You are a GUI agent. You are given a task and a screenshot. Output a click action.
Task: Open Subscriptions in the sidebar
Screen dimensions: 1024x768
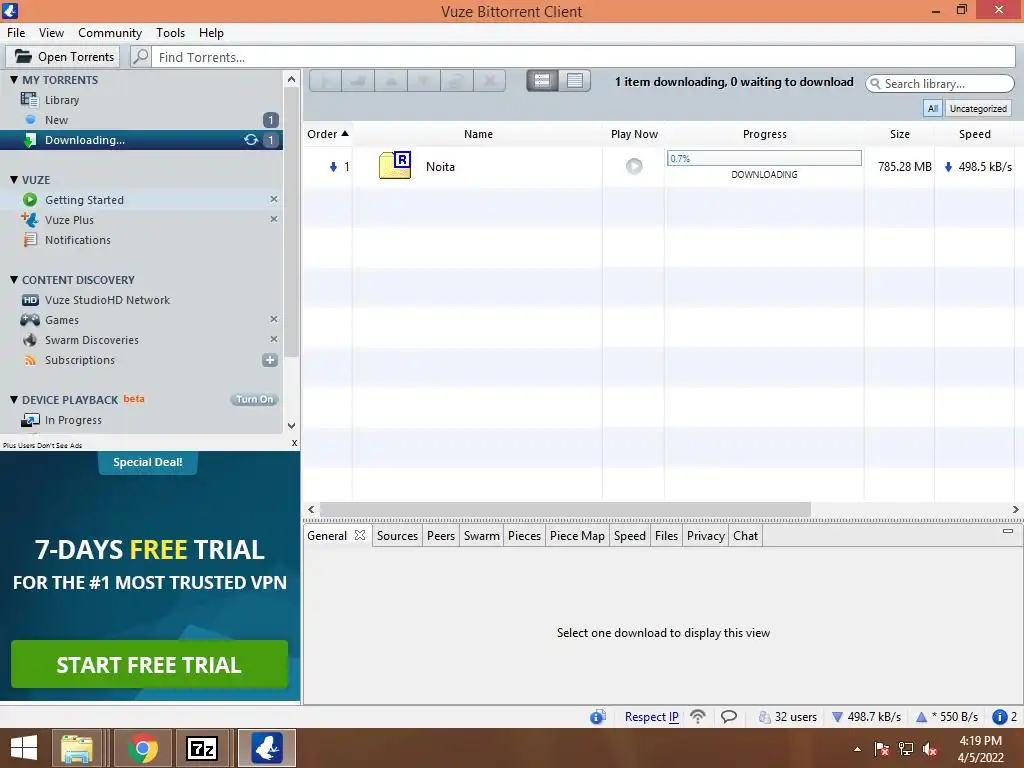(x=79, y=360)
